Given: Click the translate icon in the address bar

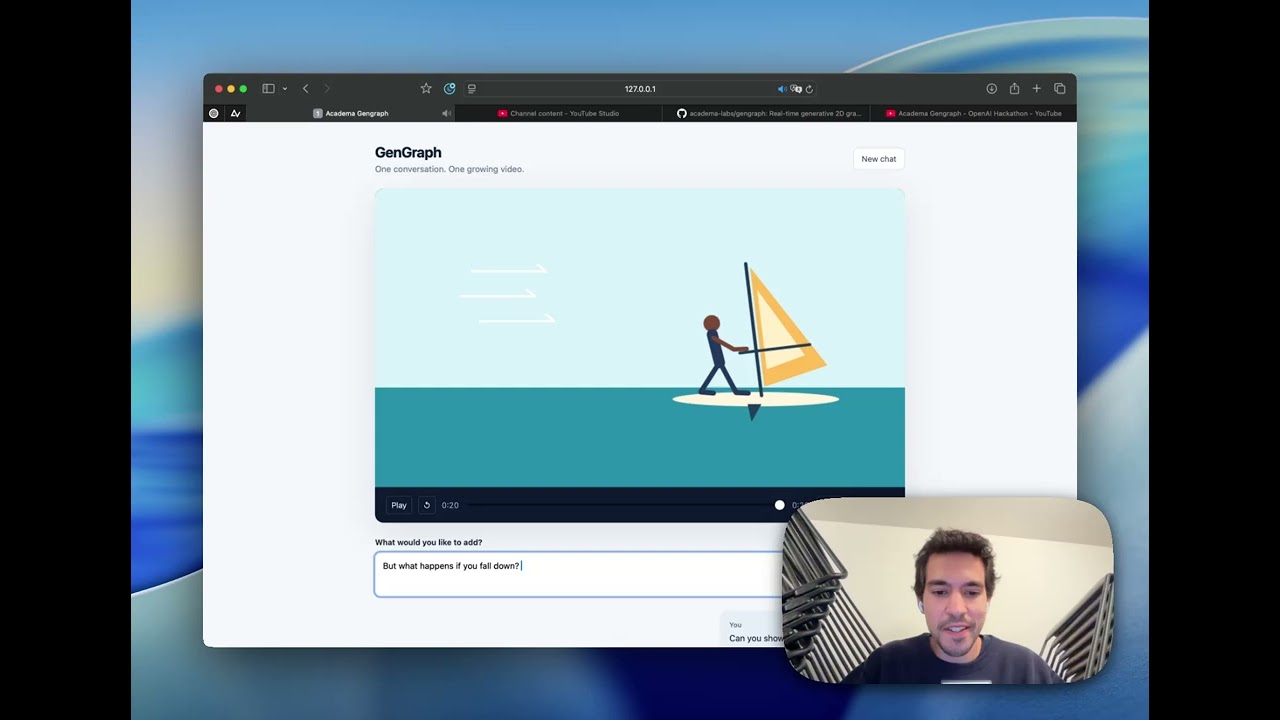Looking at the screenshot, I should (796, 89).
